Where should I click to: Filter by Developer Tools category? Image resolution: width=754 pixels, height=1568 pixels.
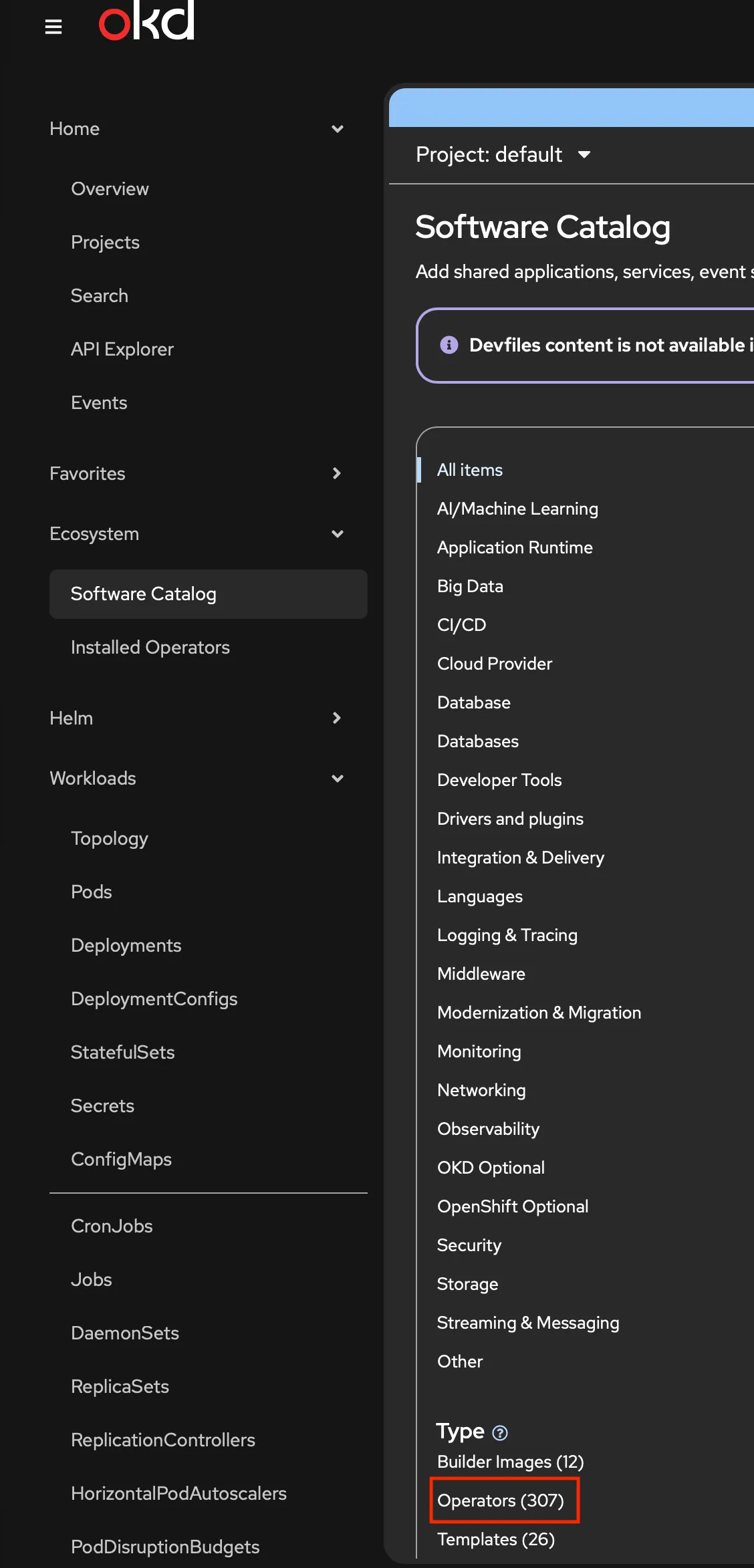499,780
